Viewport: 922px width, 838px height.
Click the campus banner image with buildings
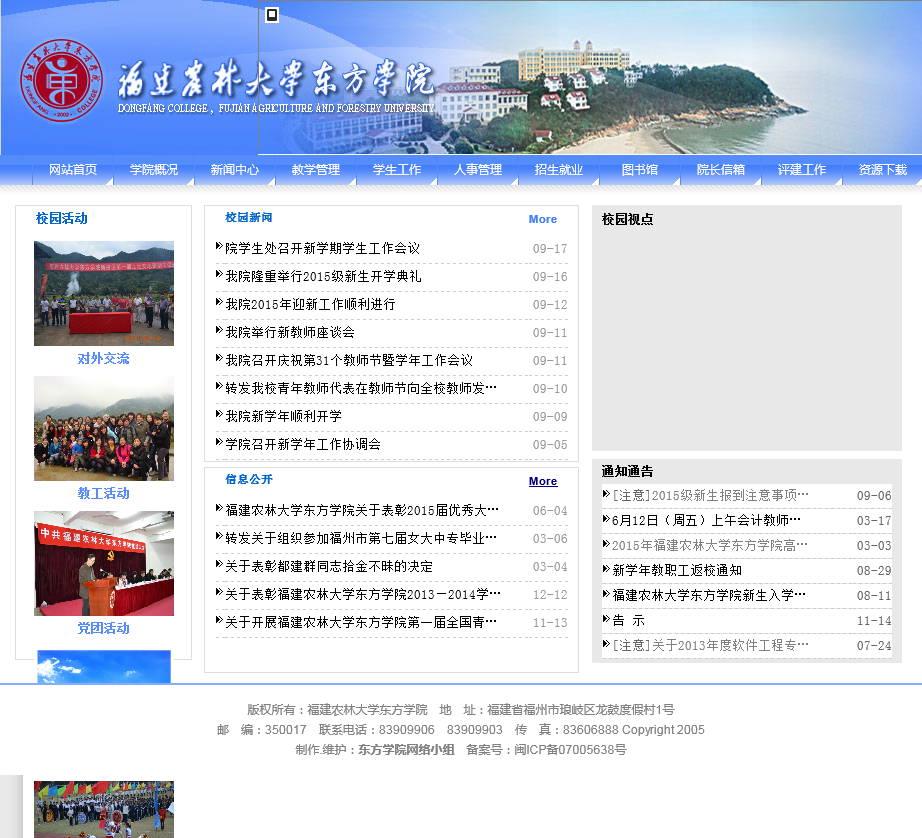pos(590,78)
